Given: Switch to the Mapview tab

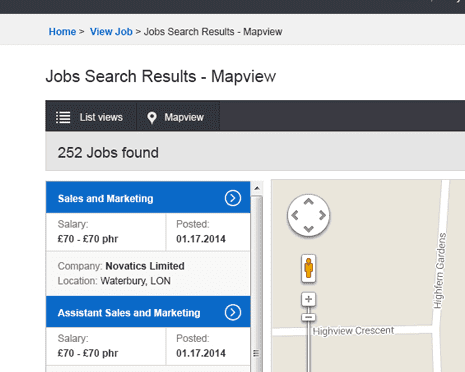Looking at the screenshot, I should point(178,117).
